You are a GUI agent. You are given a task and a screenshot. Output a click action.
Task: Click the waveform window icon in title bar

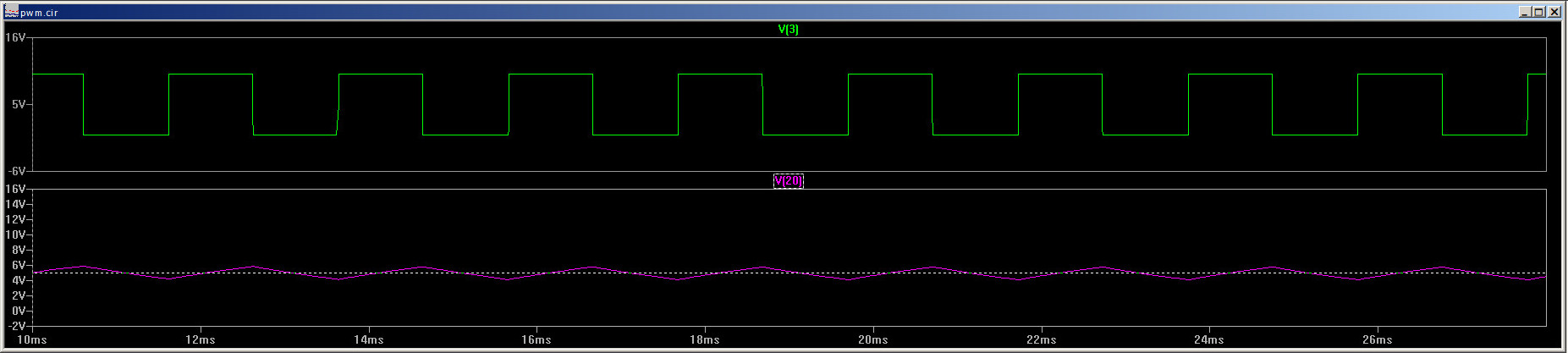11,12
